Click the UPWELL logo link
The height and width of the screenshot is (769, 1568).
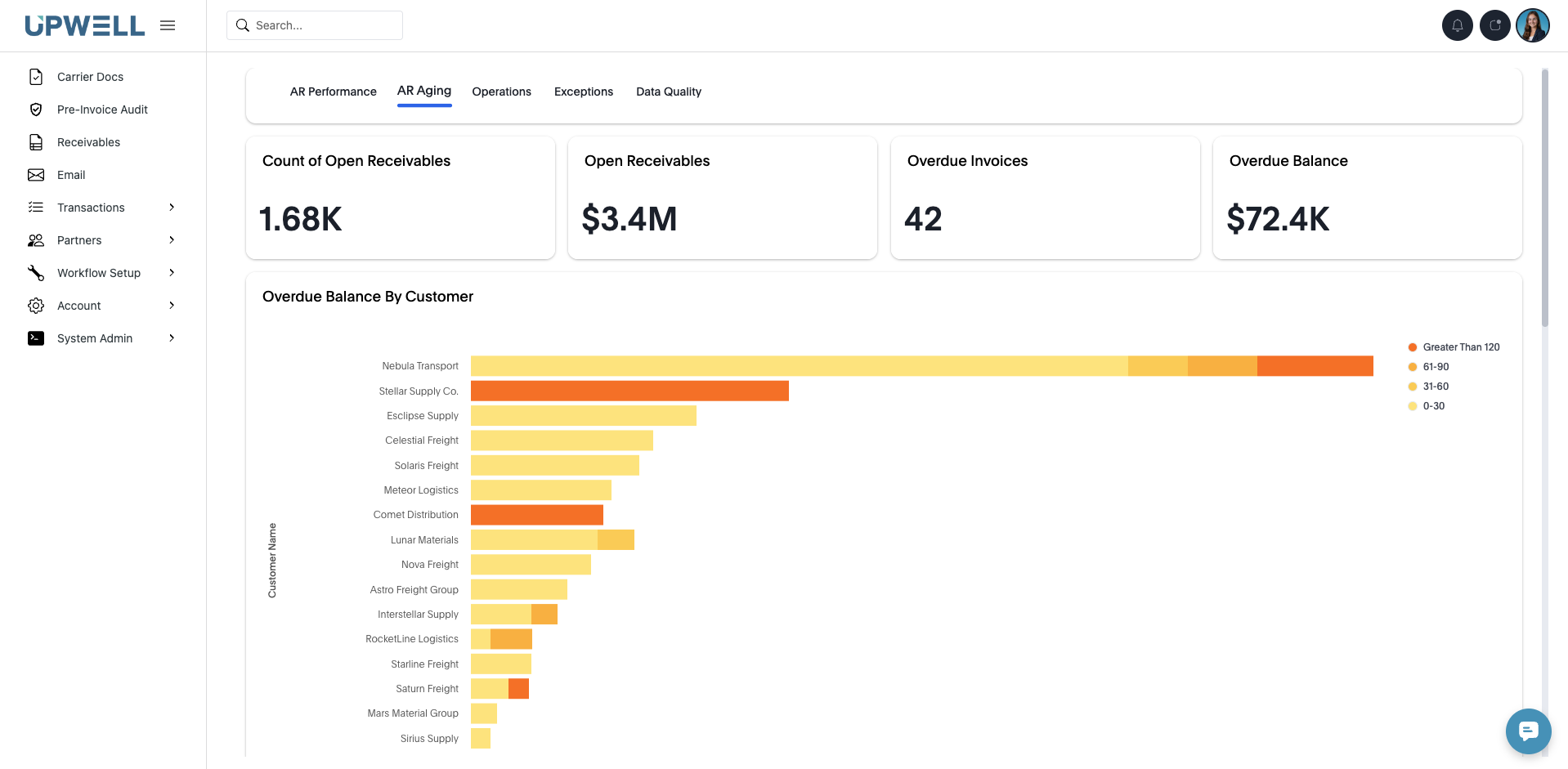(x=85, y=25)
